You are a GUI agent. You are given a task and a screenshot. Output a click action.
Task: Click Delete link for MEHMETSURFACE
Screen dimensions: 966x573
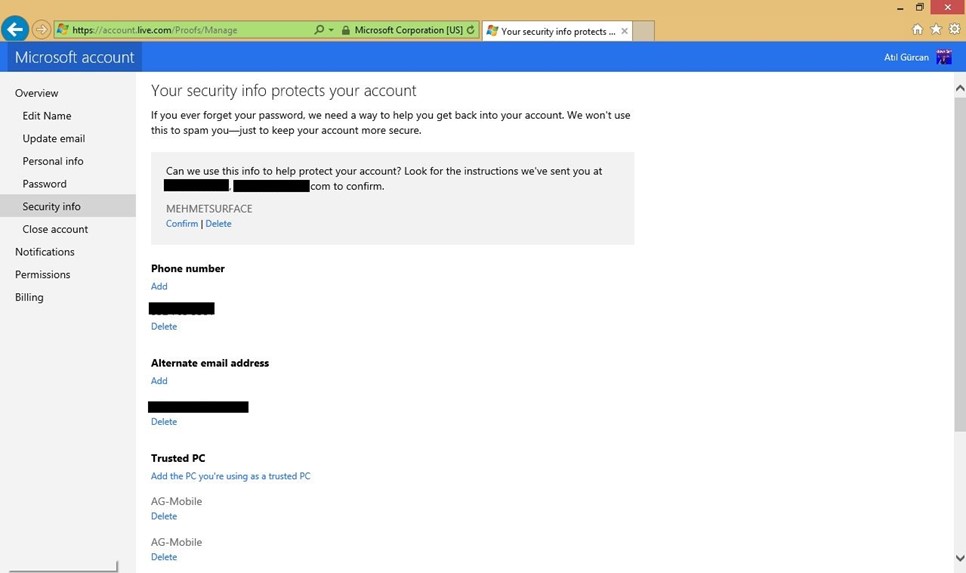point(218,224)
